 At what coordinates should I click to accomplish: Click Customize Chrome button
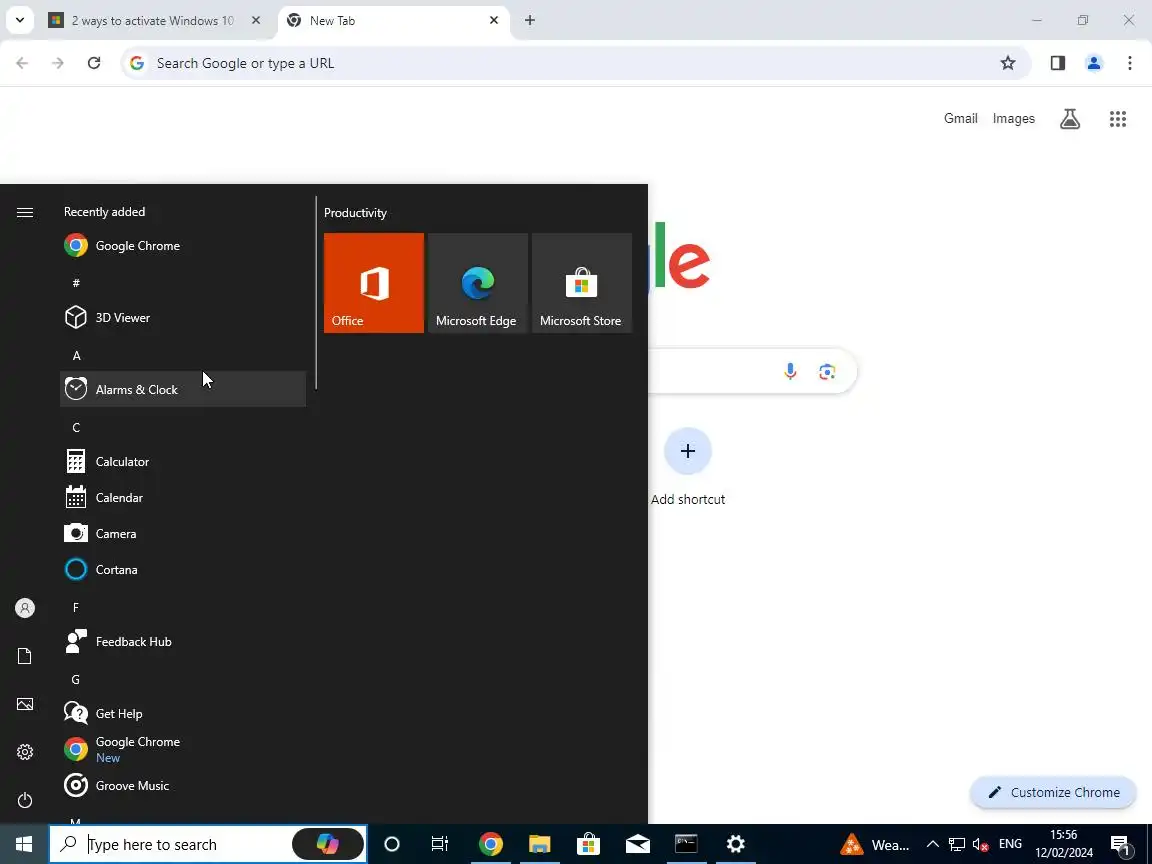point(1054,792)
